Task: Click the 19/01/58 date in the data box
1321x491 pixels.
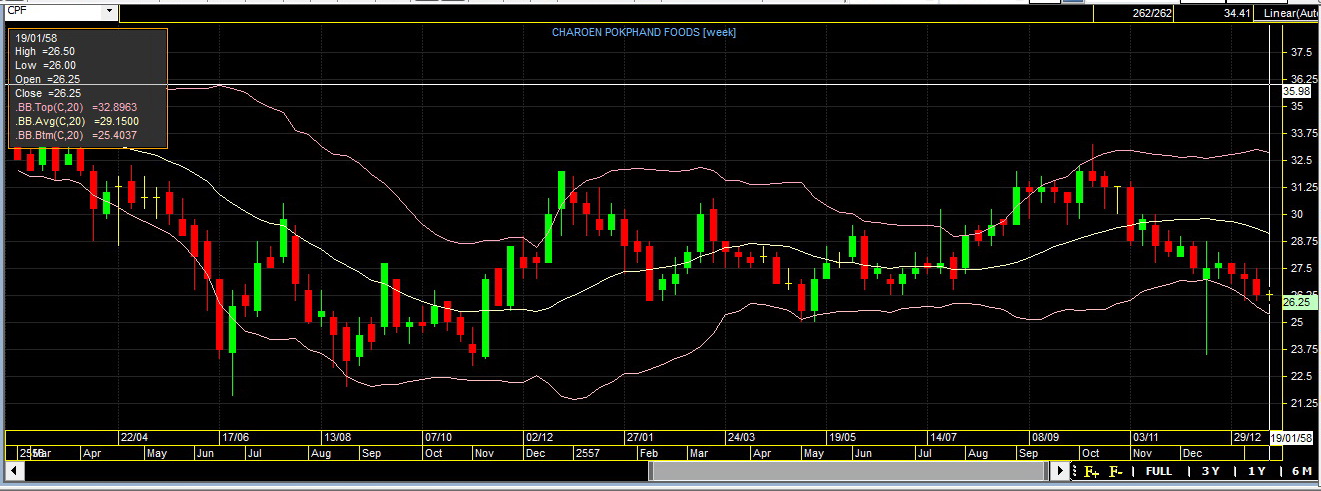Action: pos(36,38)
